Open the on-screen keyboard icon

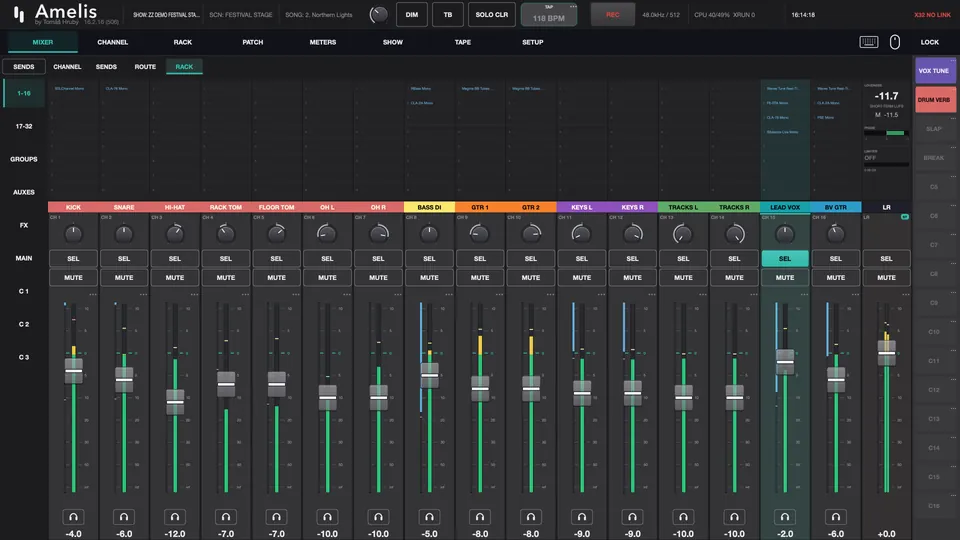point(869,42)
